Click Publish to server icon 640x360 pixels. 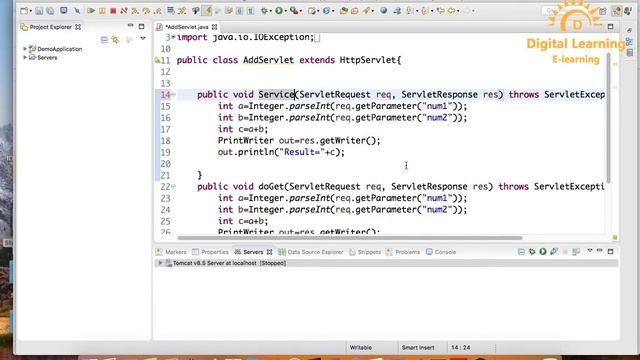click(576, 251)
